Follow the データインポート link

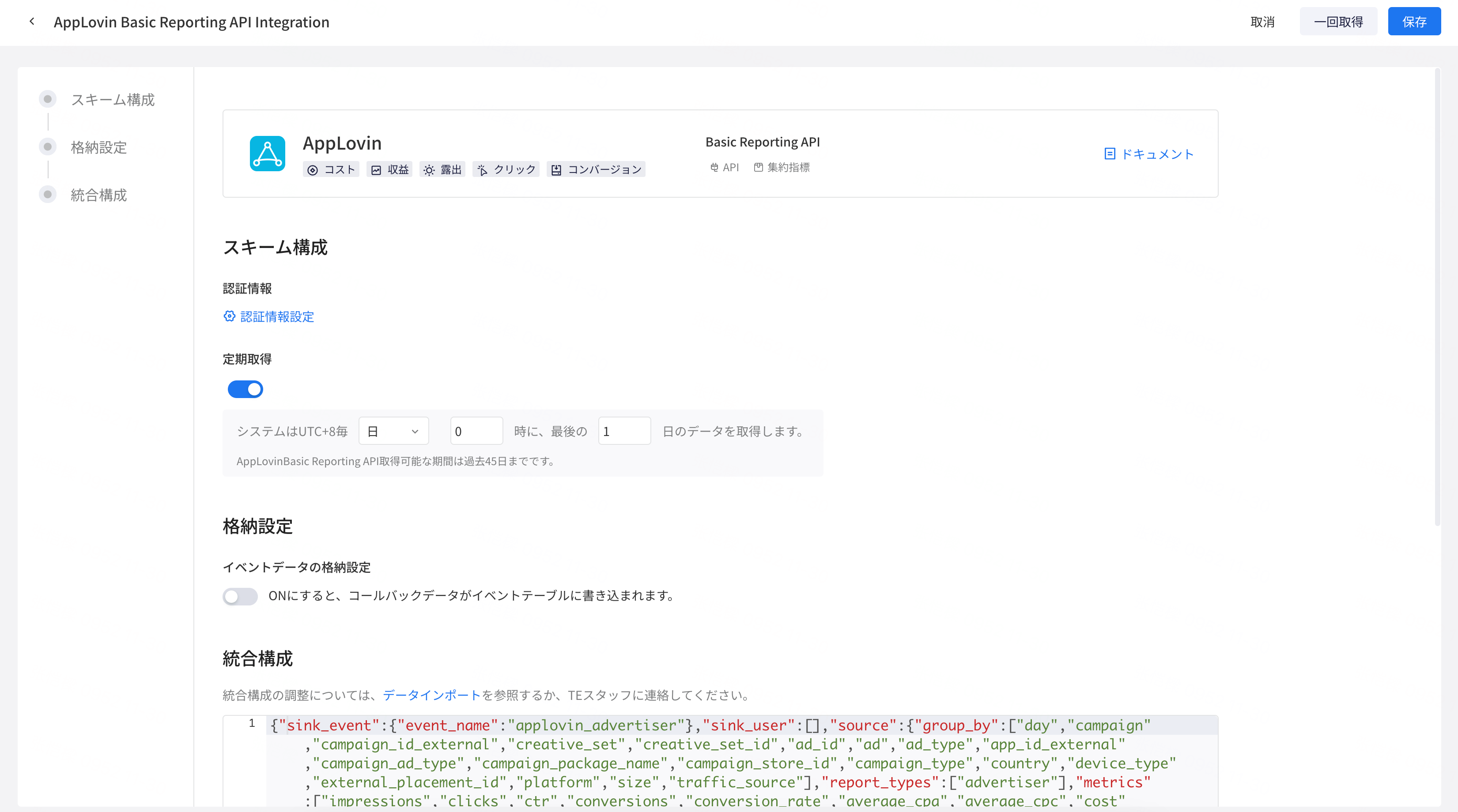pyautogui.click(x=432, y=695)
